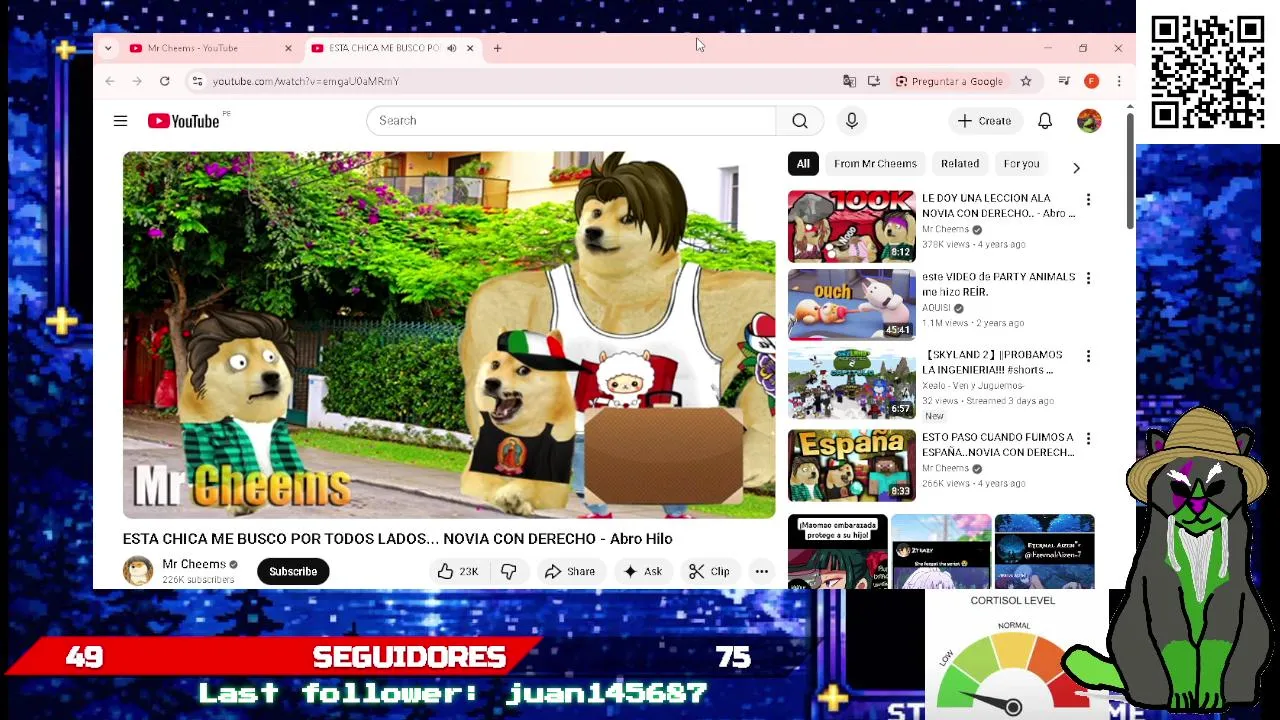
Task: Go back in browser history
Action: [110, 81]
